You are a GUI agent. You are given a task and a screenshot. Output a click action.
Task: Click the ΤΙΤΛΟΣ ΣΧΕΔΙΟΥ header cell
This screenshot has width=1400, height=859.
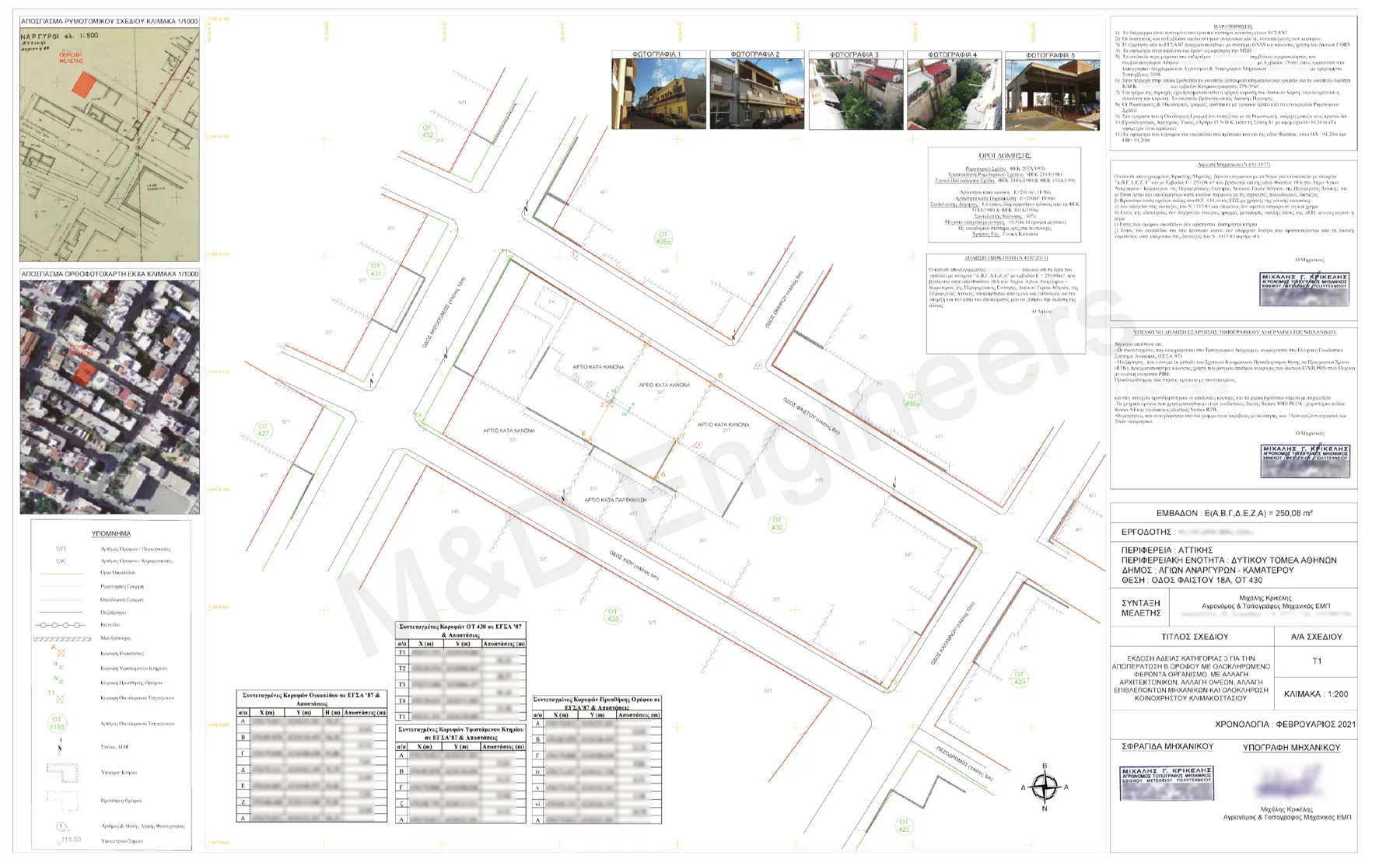1194,637
